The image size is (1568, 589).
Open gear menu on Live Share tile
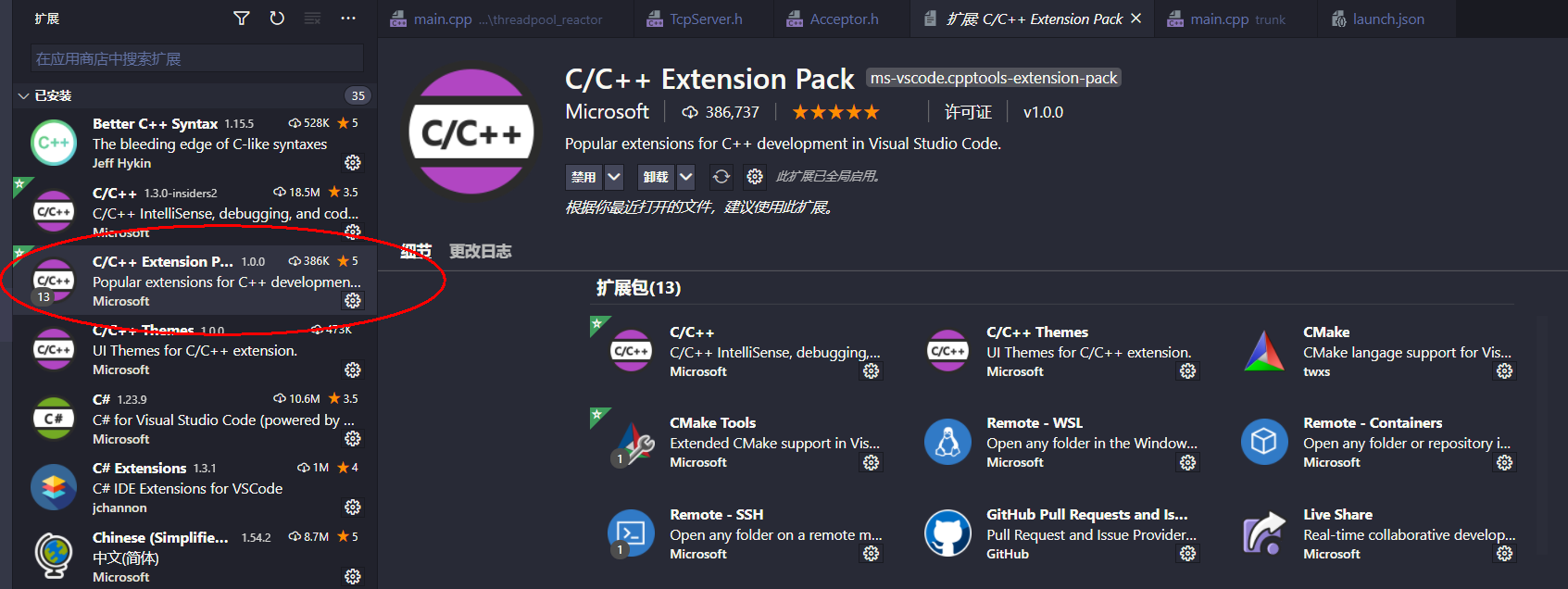(x=1504, y=553)
